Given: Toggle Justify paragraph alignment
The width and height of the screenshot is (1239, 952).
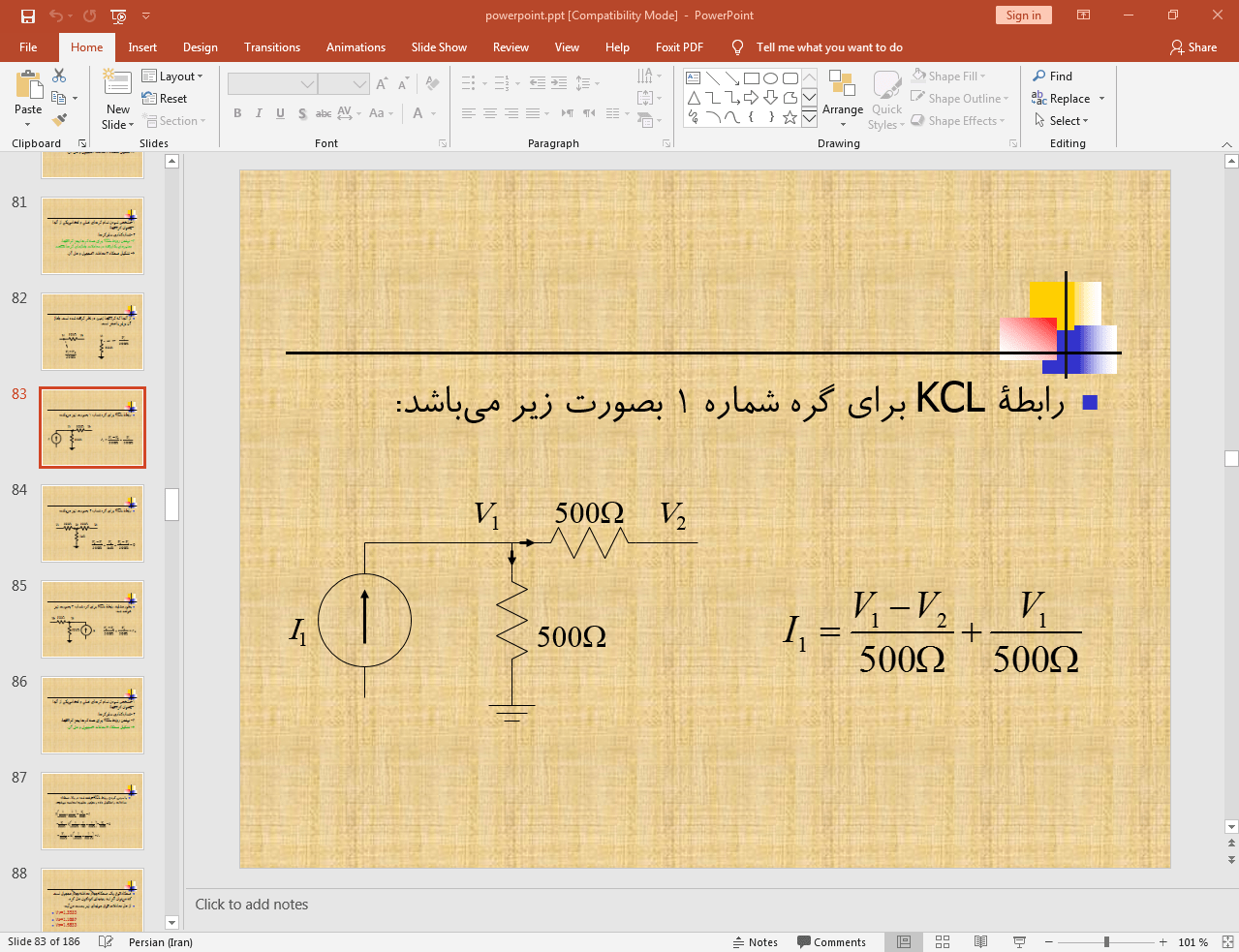Looking at the screenshot, I should [x=533, y=113].
